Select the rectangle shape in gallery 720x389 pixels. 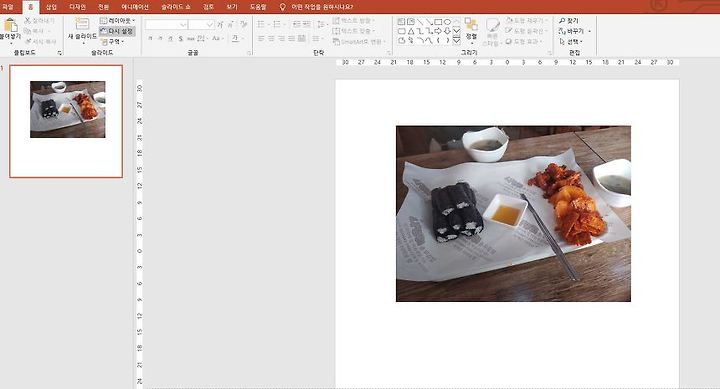pyautogui.click(x=438, y=22)
